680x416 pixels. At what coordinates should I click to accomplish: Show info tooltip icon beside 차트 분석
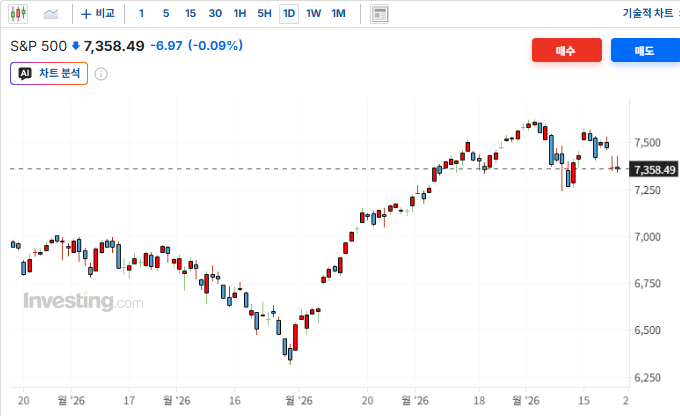pos(101,74)
